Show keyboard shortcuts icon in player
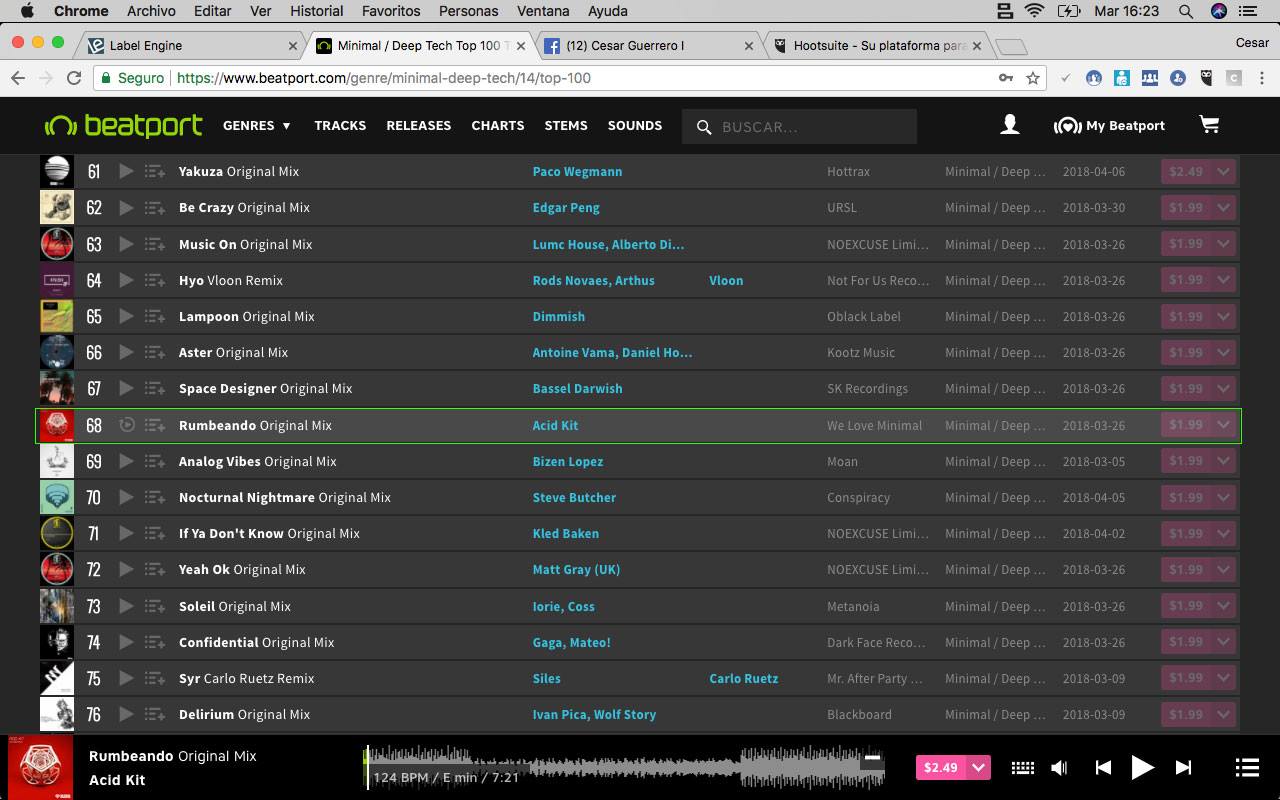 tap(1022, 767)
